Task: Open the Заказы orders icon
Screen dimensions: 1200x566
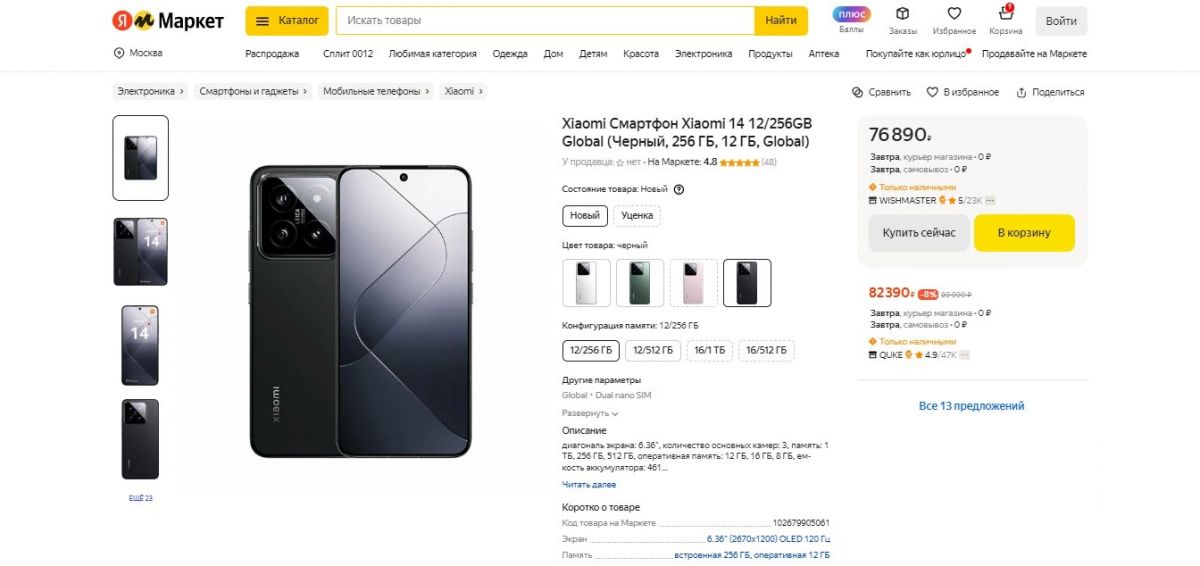Action: coord(902,14)
